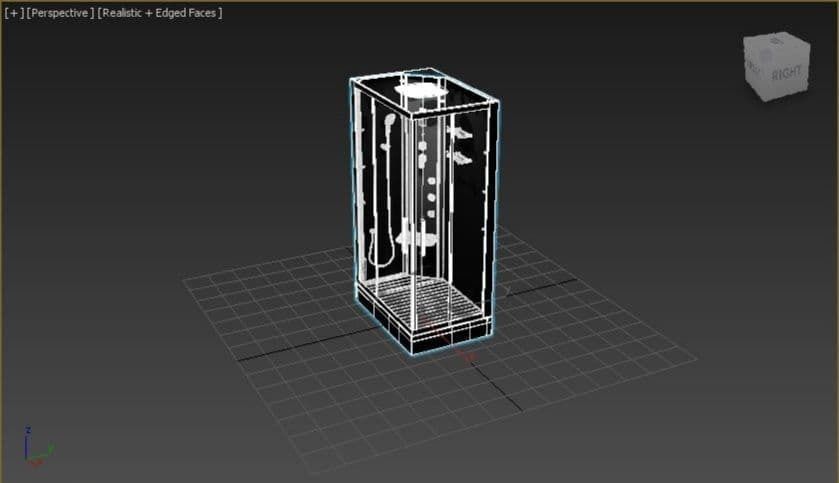
Task: Select the shower cabin model
Action: coord(426,211)
